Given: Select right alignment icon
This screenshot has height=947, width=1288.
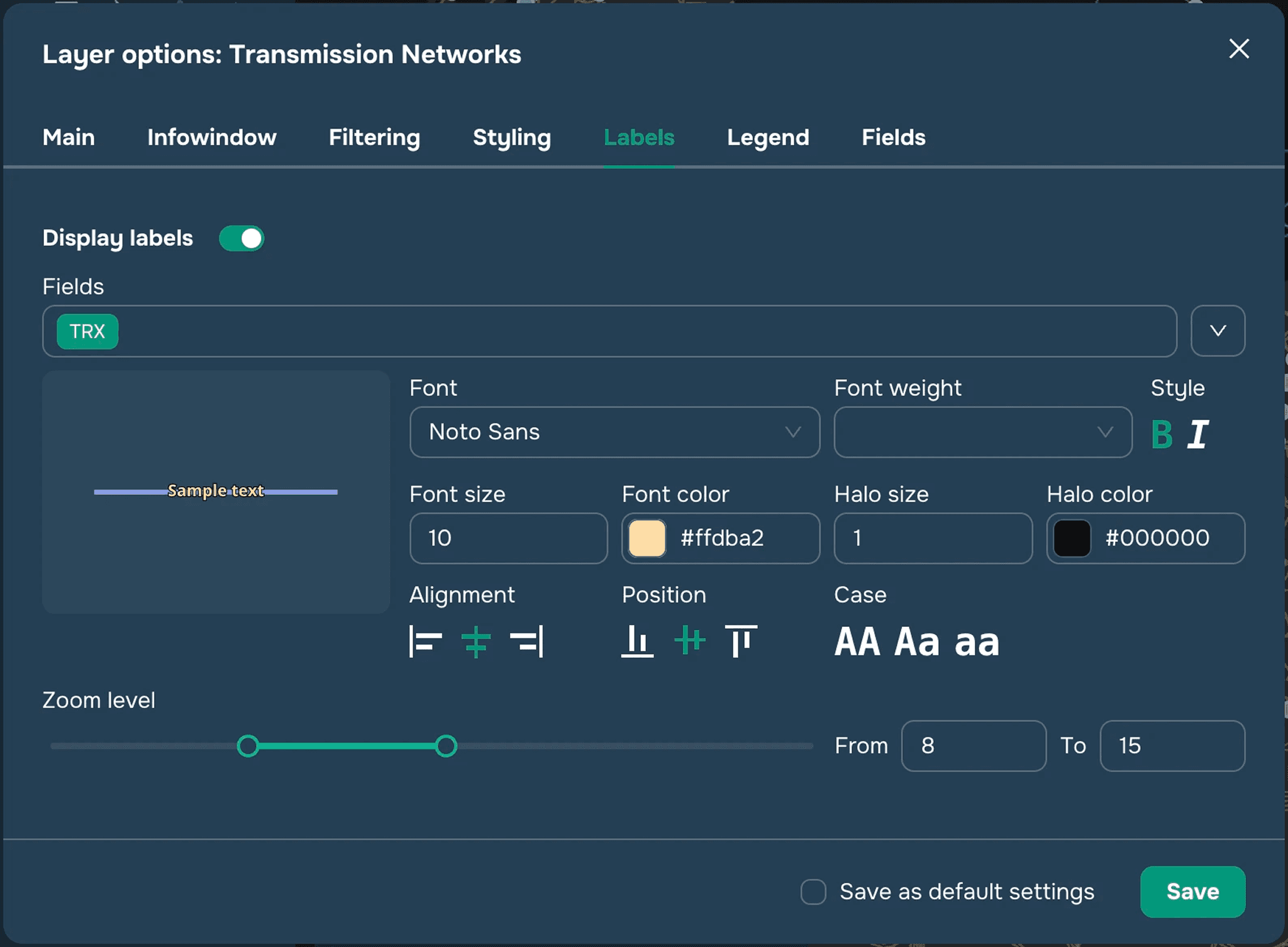Looking at the screenshot, I should click(x=527, y=641).
